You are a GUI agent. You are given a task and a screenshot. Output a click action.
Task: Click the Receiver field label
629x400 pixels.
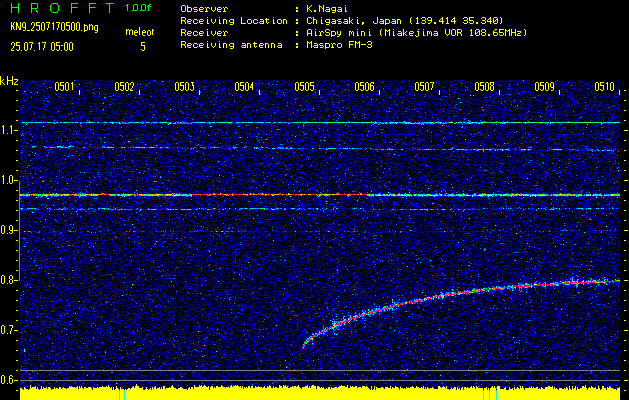[x=204, y=33]
